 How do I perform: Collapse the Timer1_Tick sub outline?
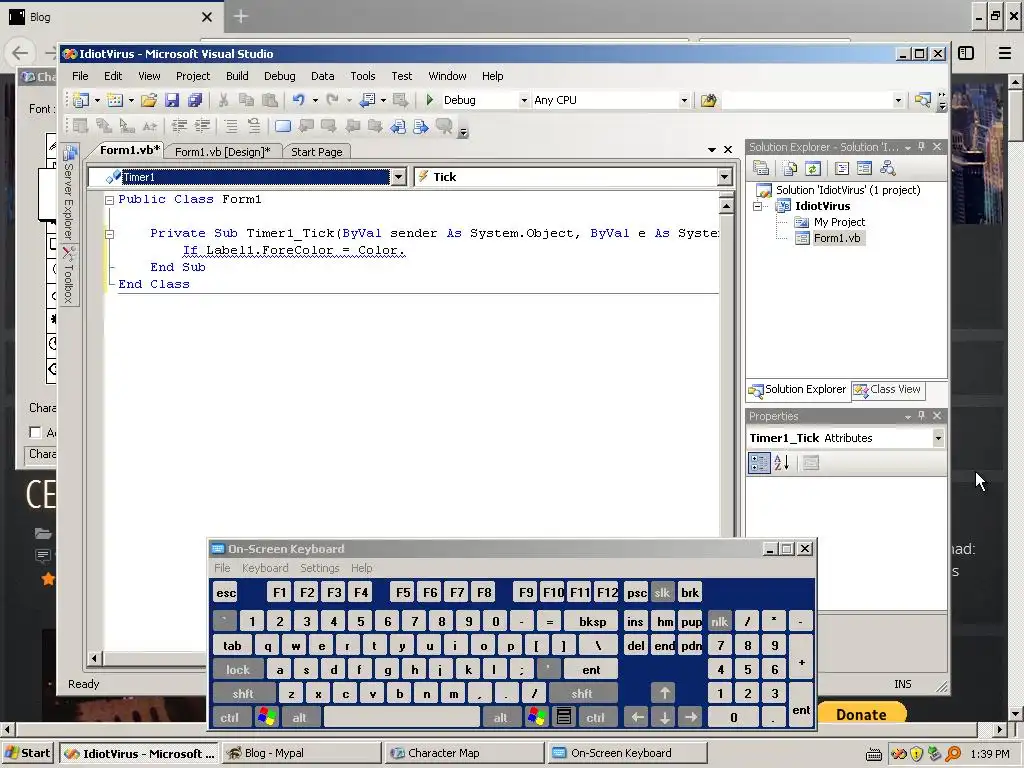(x=110, y=234)
